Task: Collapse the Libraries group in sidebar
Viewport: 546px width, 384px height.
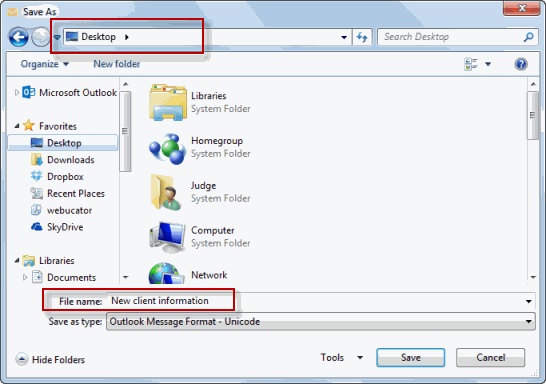Action: [17, 260]
